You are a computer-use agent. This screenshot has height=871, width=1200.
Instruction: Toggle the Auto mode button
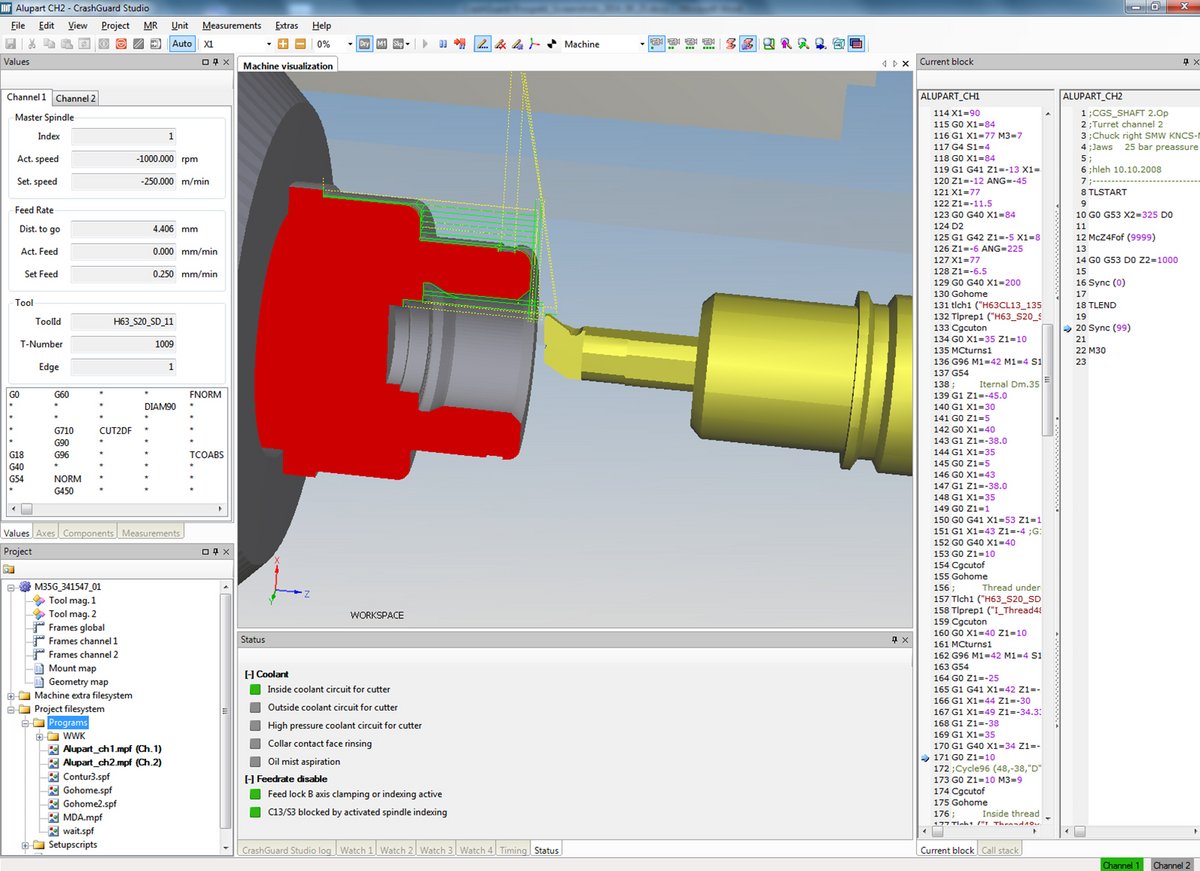pyautogui.click(x=182, y=44)
